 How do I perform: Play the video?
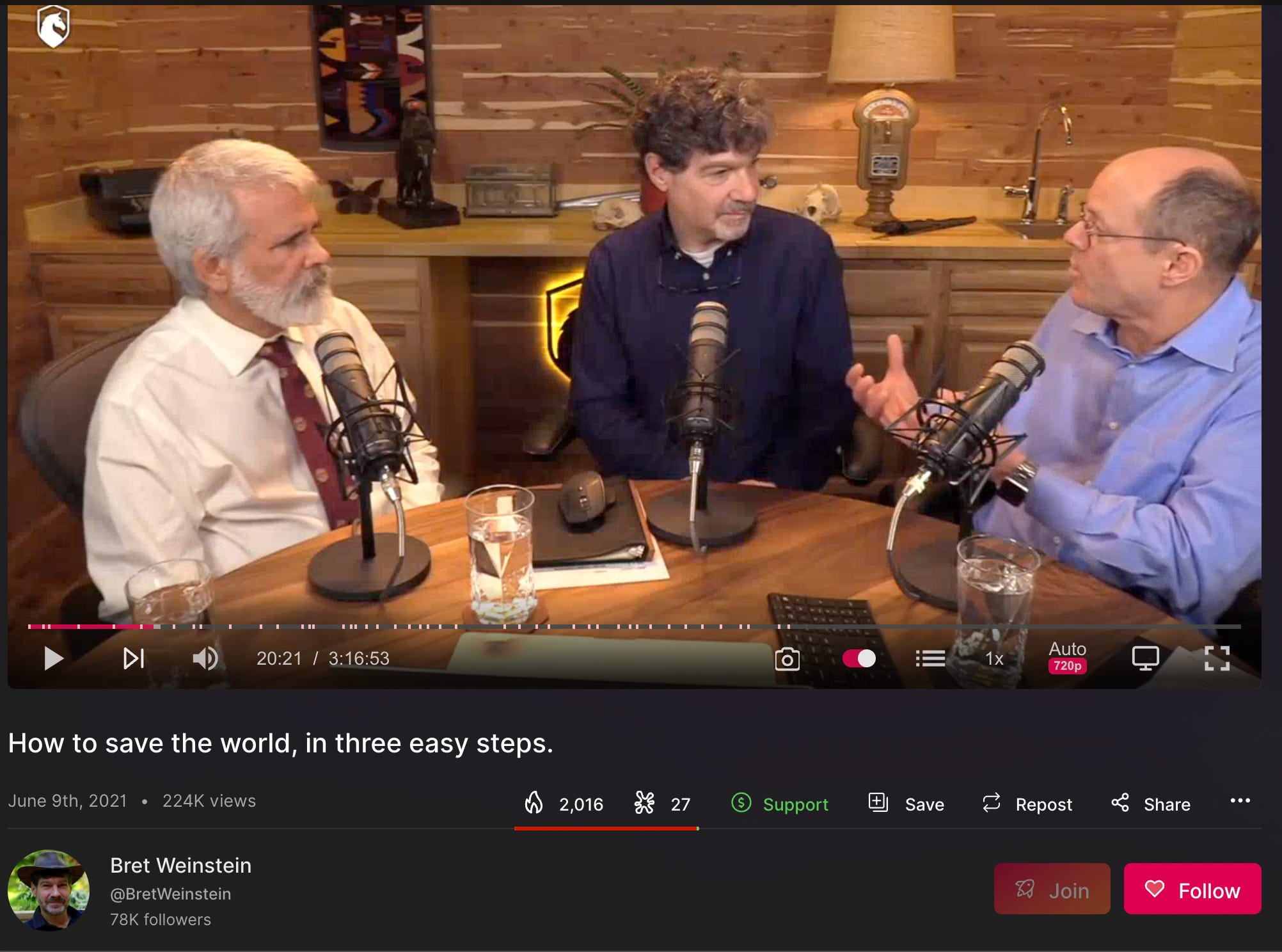click(54, 658)
